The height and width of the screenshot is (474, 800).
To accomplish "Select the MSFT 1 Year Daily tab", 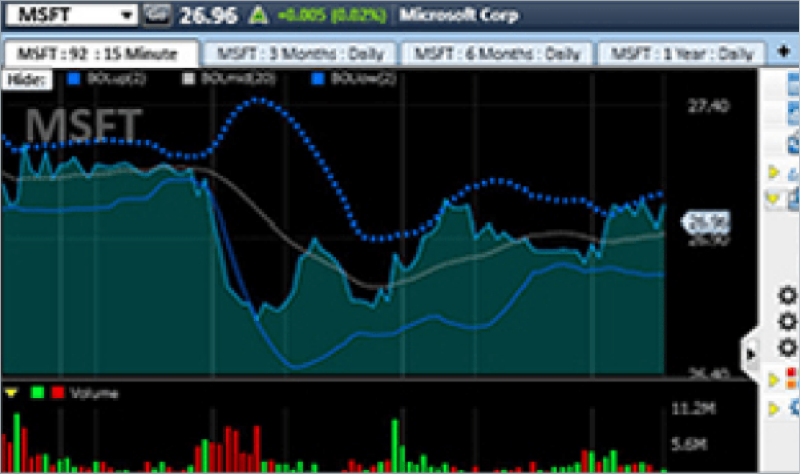I will (x=682, y=54).
